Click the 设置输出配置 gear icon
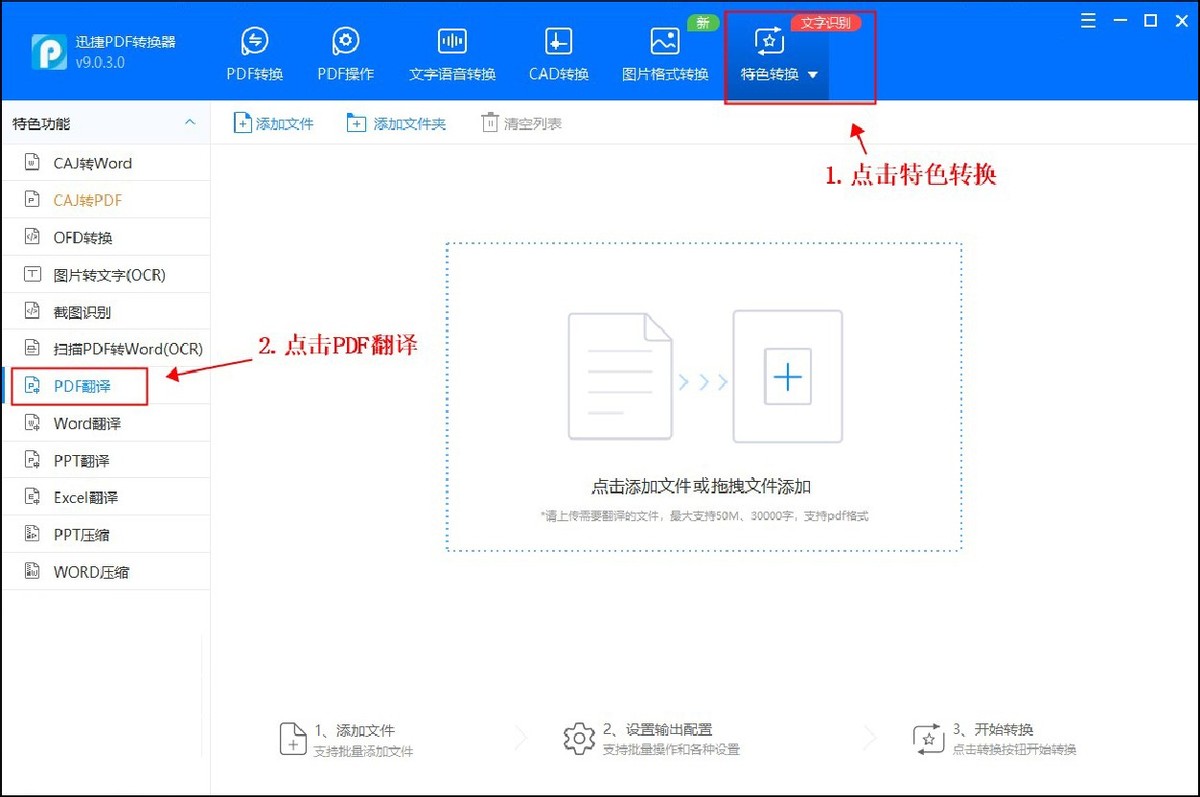 [578, 737]
